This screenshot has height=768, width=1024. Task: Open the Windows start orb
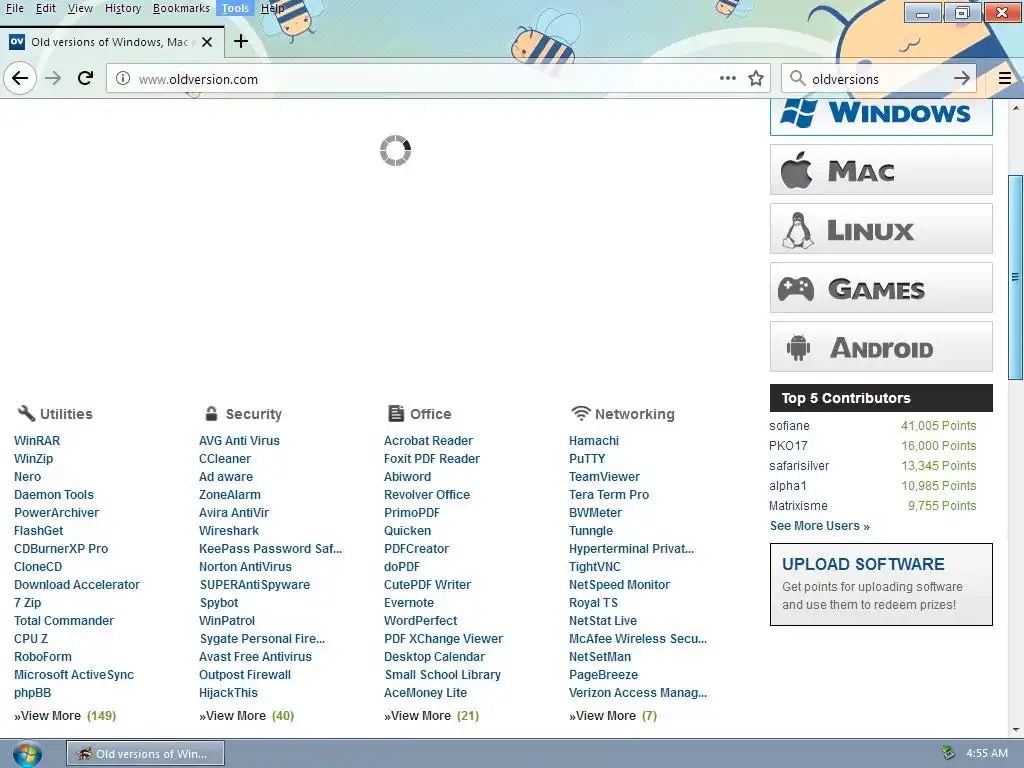tap(26, 754)
